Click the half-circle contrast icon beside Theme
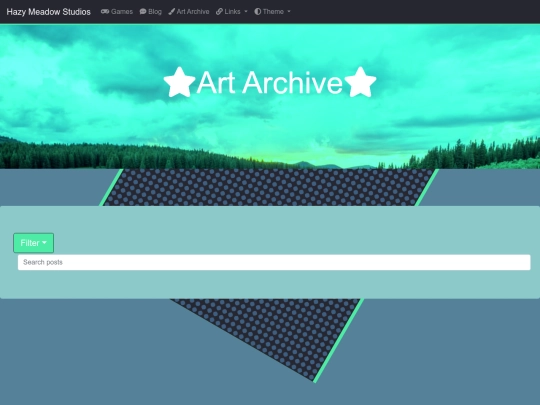The image size is (540, 405). 258,12
